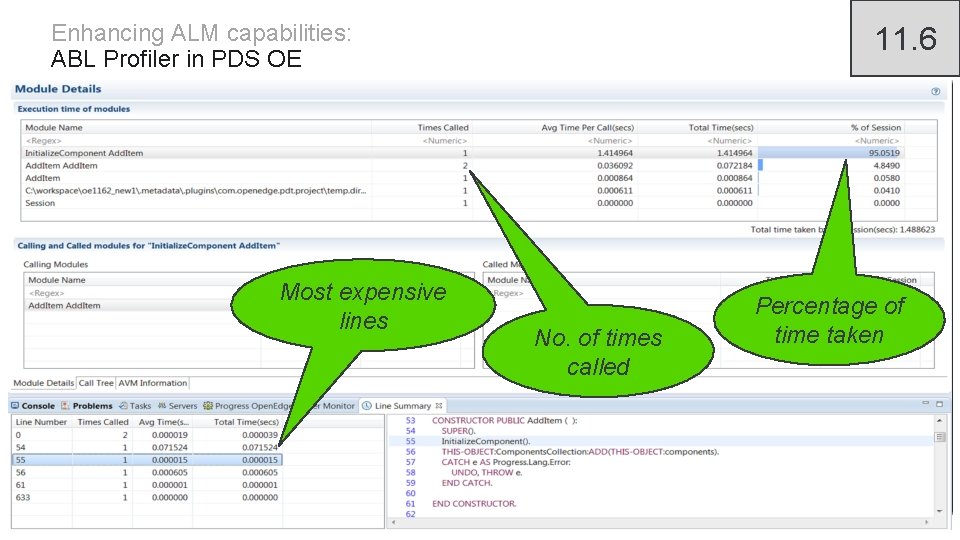Click the Line Summary clock icon

tap(367, 405)
